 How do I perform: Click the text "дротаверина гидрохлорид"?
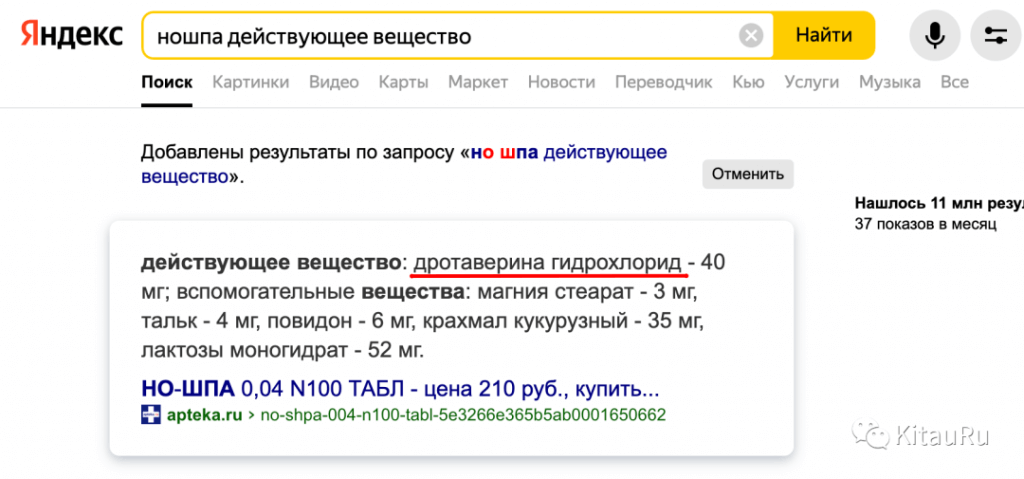(547, 263)
